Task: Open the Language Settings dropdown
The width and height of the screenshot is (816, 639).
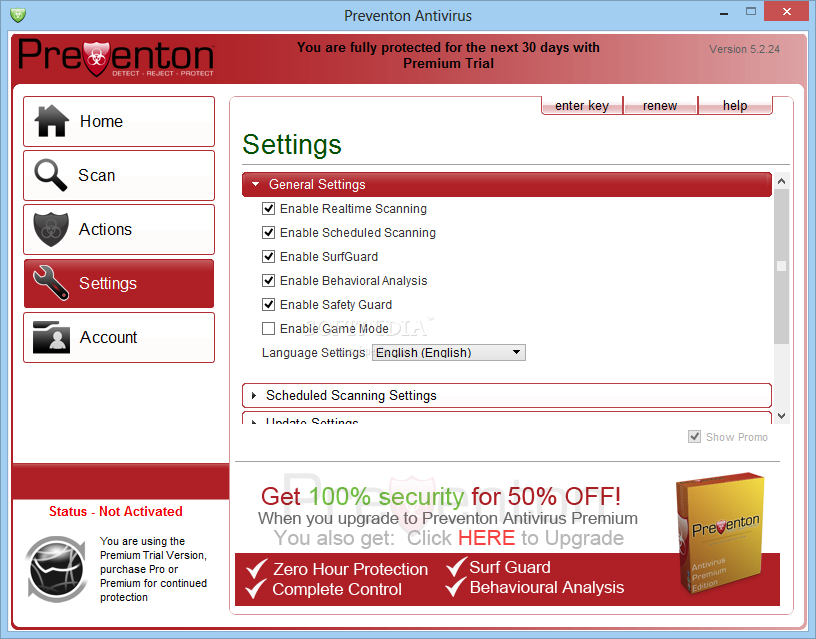Action: (x=449, y=352)
